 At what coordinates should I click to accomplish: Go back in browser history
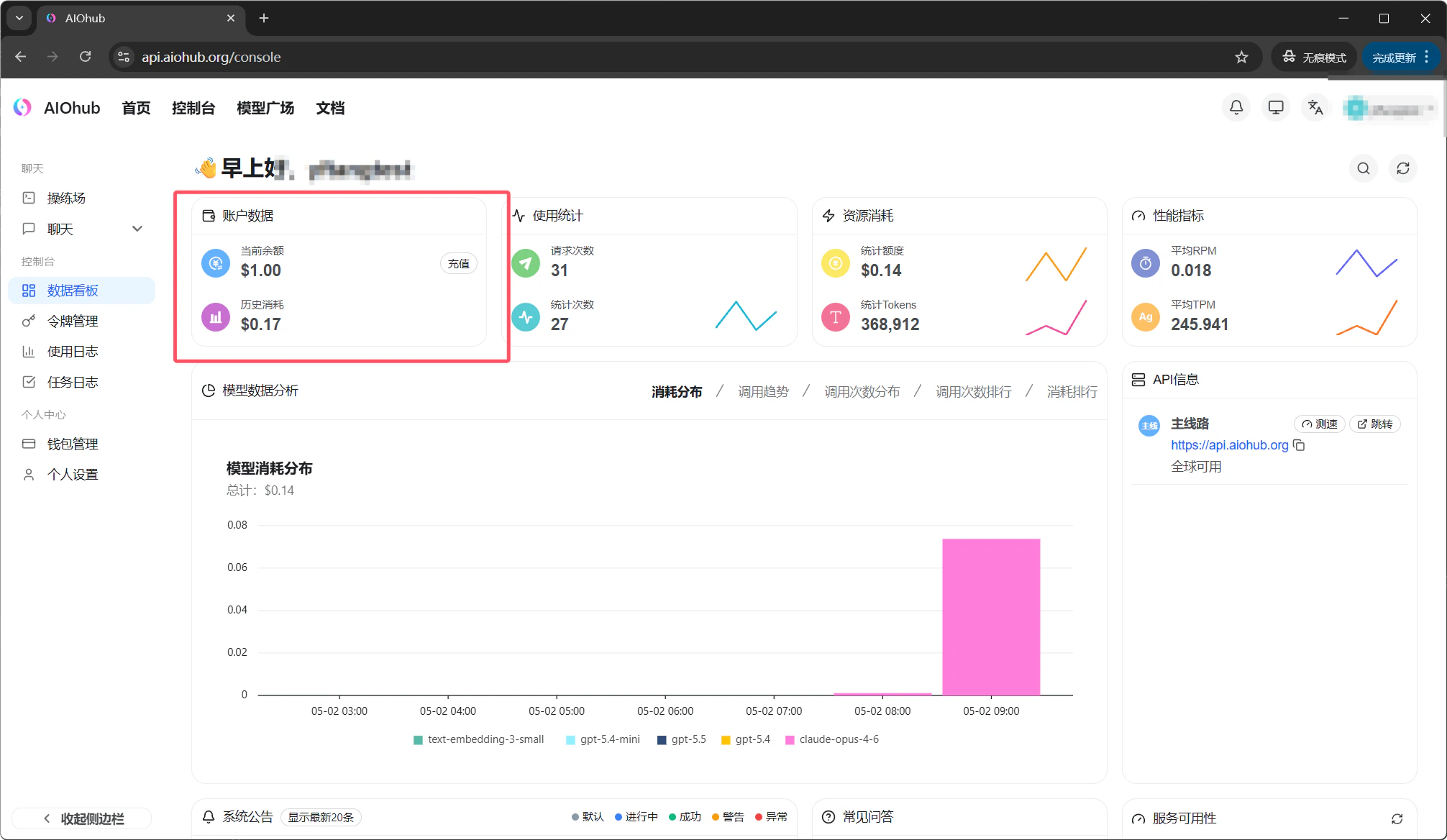click(x=20, y=57)
